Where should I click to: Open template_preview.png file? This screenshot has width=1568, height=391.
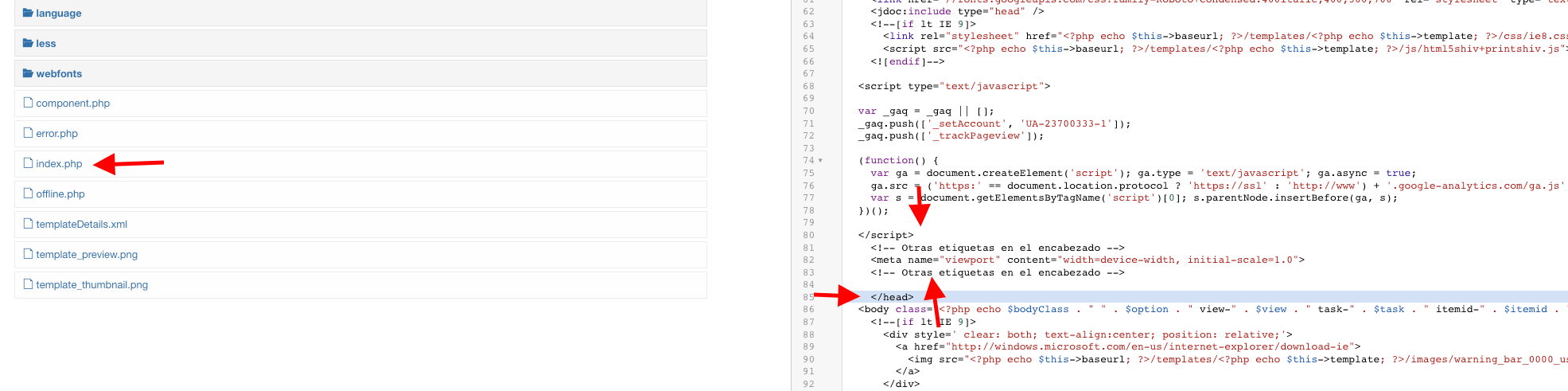tap(87, 255)
